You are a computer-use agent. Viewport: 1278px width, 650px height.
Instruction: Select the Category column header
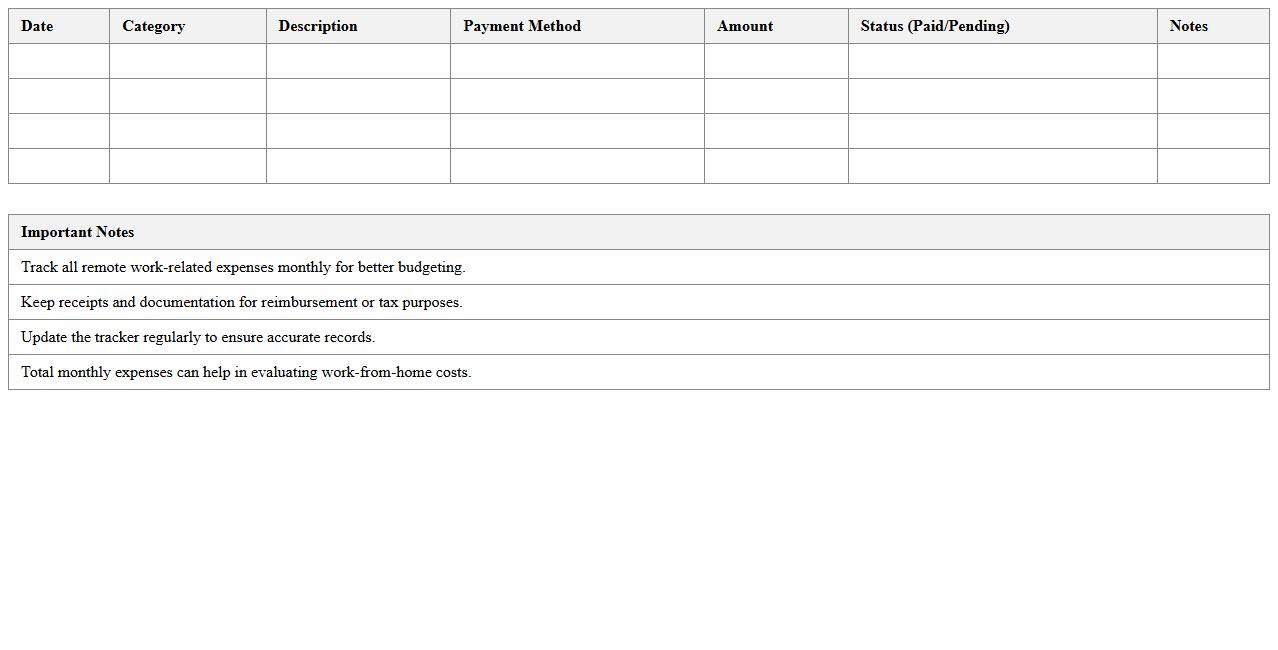click(154, 26)
